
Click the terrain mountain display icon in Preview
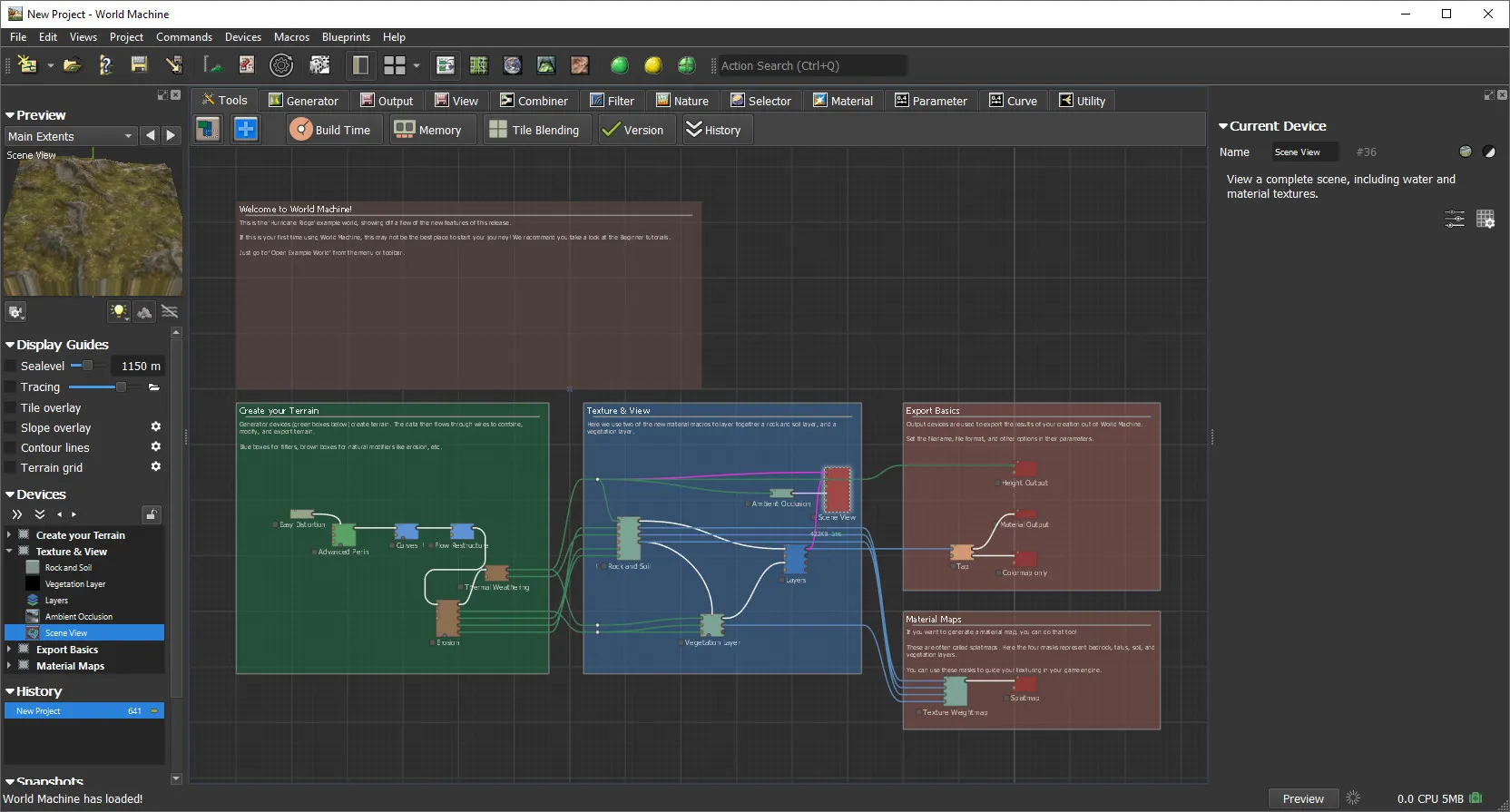tap(144, 312)
